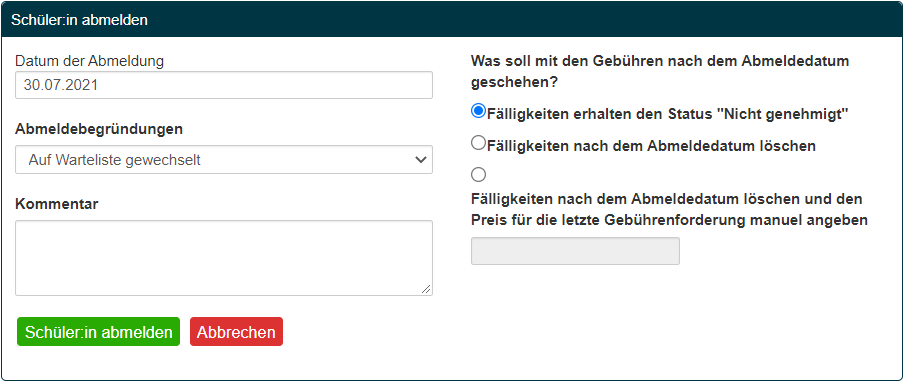Click the red Abbrechen button
The height and width of the screenshot is (381, 903).
click(x=236, y=332)
